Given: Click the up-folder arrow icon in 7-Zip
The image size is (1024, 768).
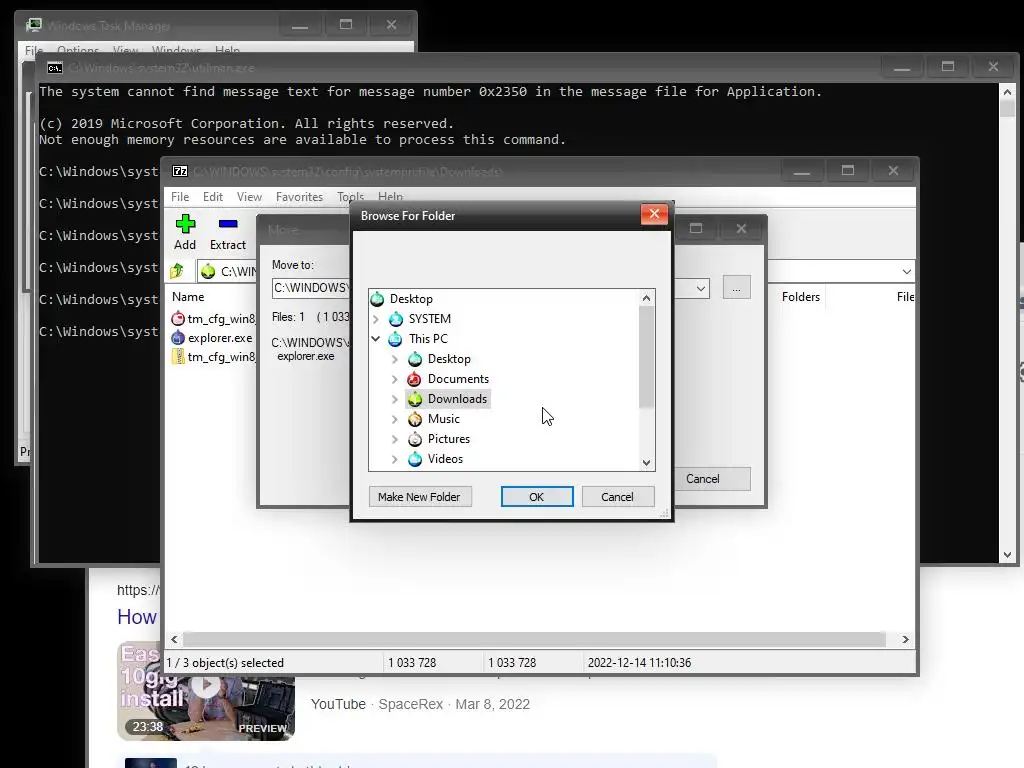Looking at the screenshot, I should tap(177, 271).
